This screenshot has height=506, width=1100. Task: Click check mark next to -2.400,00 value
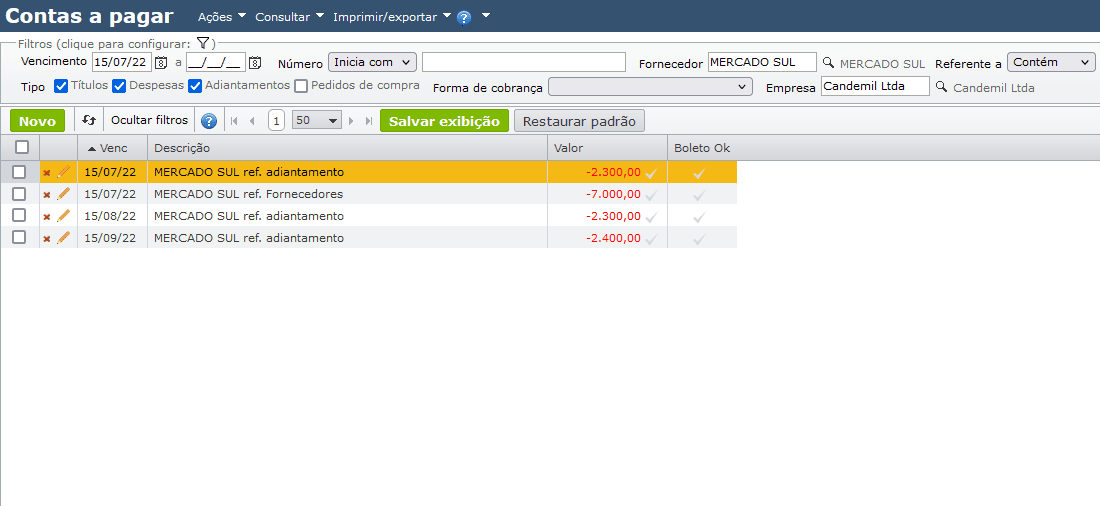click(651, 239)
